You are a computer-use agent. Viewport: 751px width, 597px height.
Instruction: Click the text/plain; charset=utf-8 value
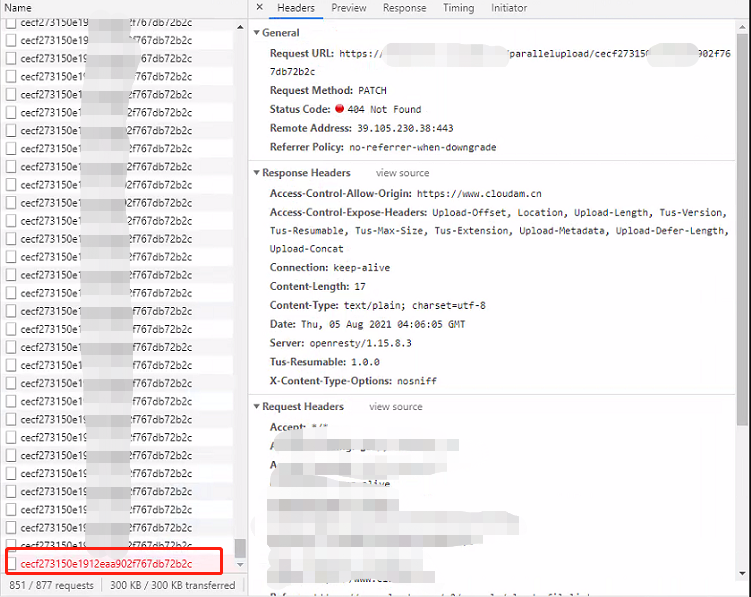coord(414,306)
